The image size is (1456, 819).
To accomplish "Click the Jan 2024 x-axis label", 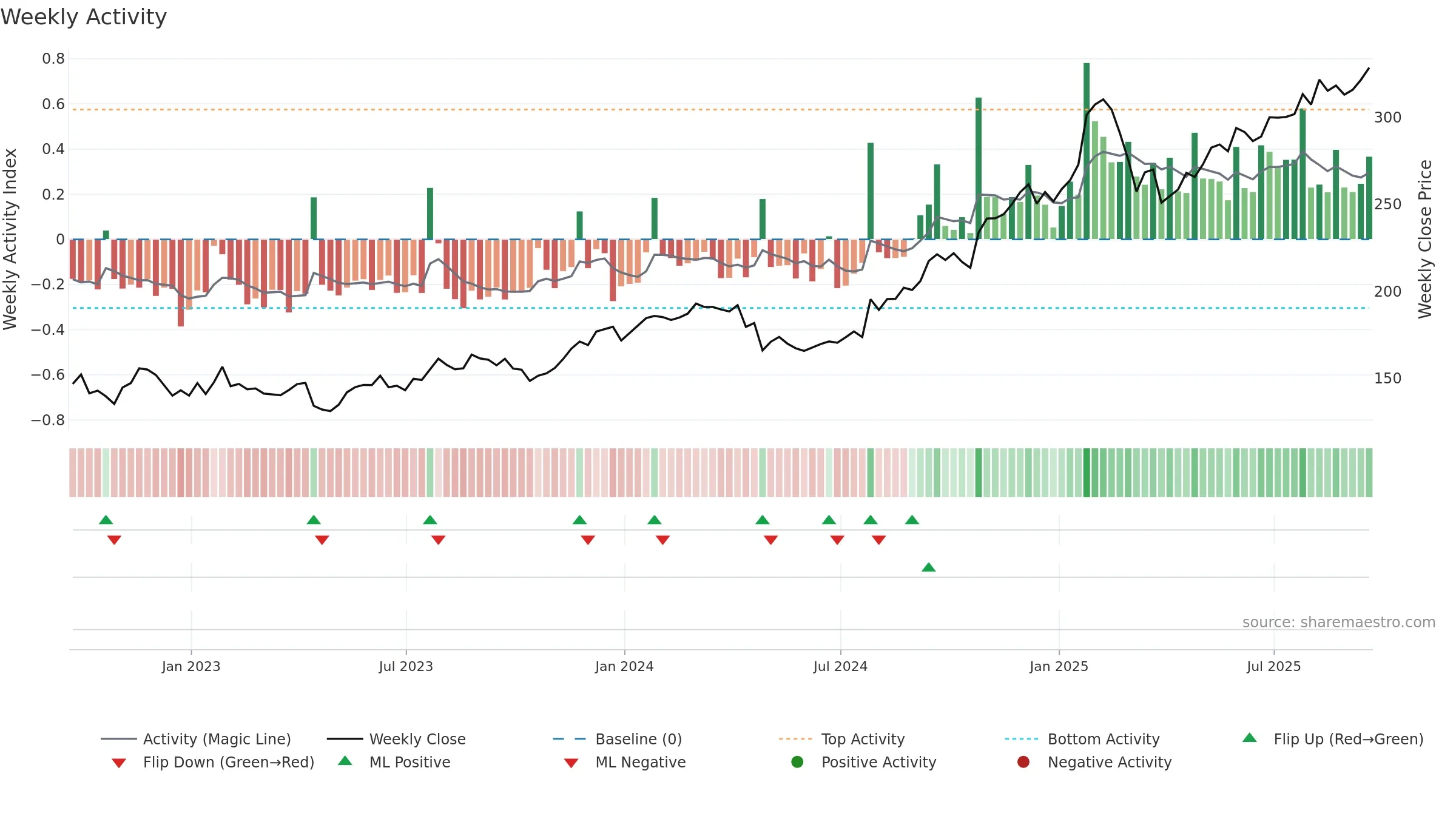I will 624,667.
